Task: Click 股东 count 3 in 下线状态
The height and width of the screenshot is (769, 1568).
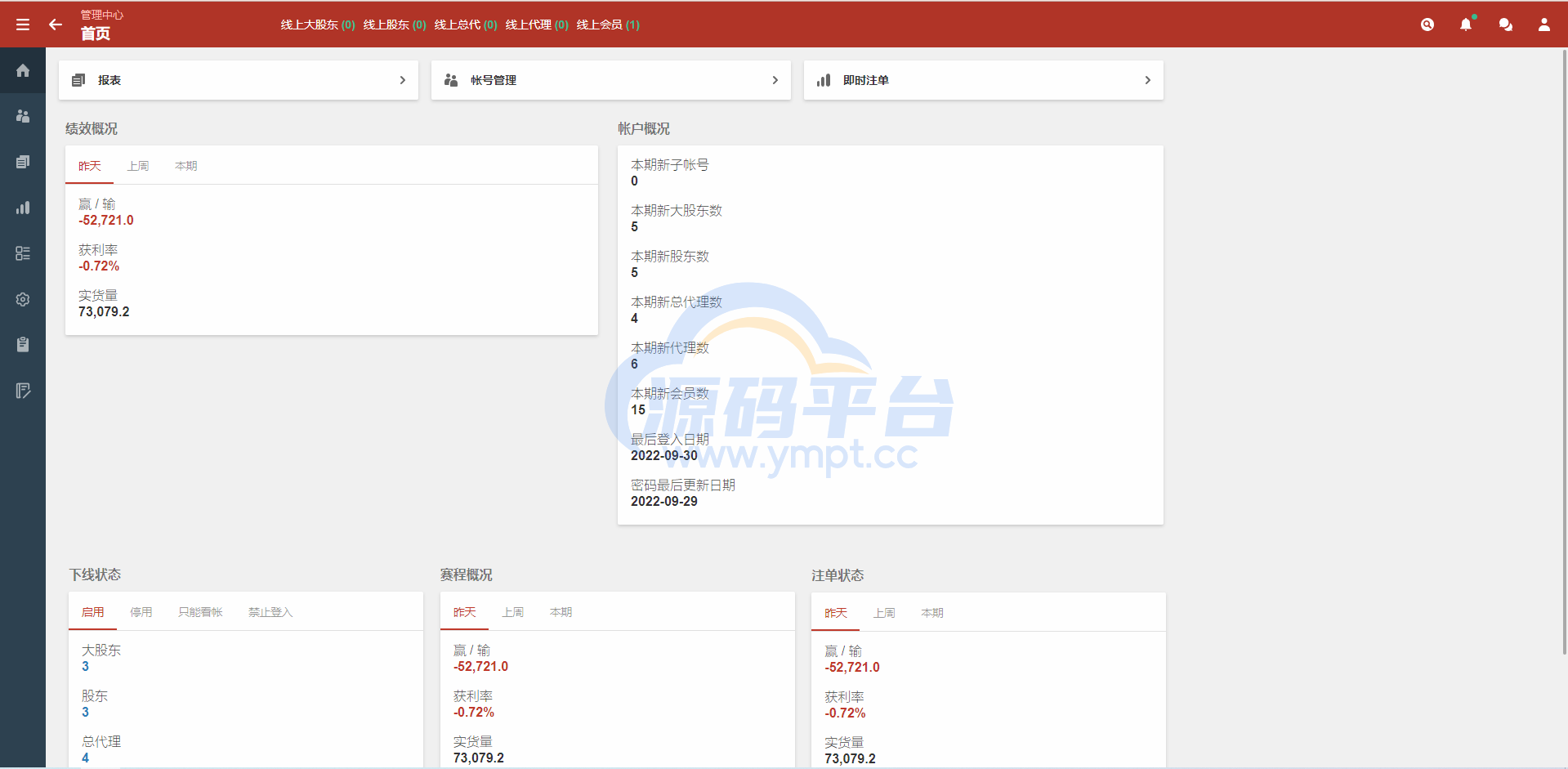Action: pyautogui.click(x=85, y=713)
